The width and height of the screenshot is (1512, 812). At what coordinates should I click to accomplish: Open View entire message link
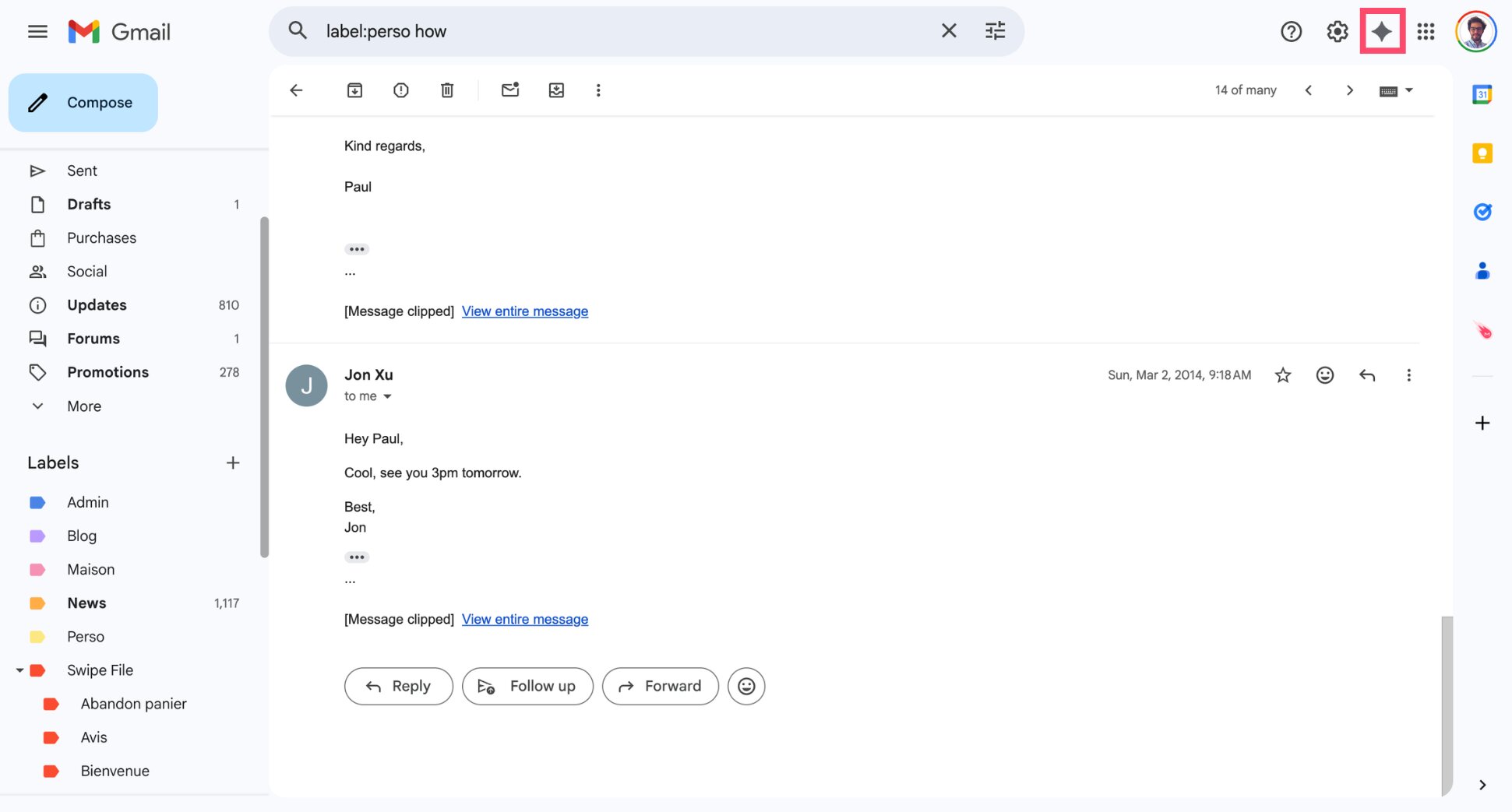[x=525, y=619]
